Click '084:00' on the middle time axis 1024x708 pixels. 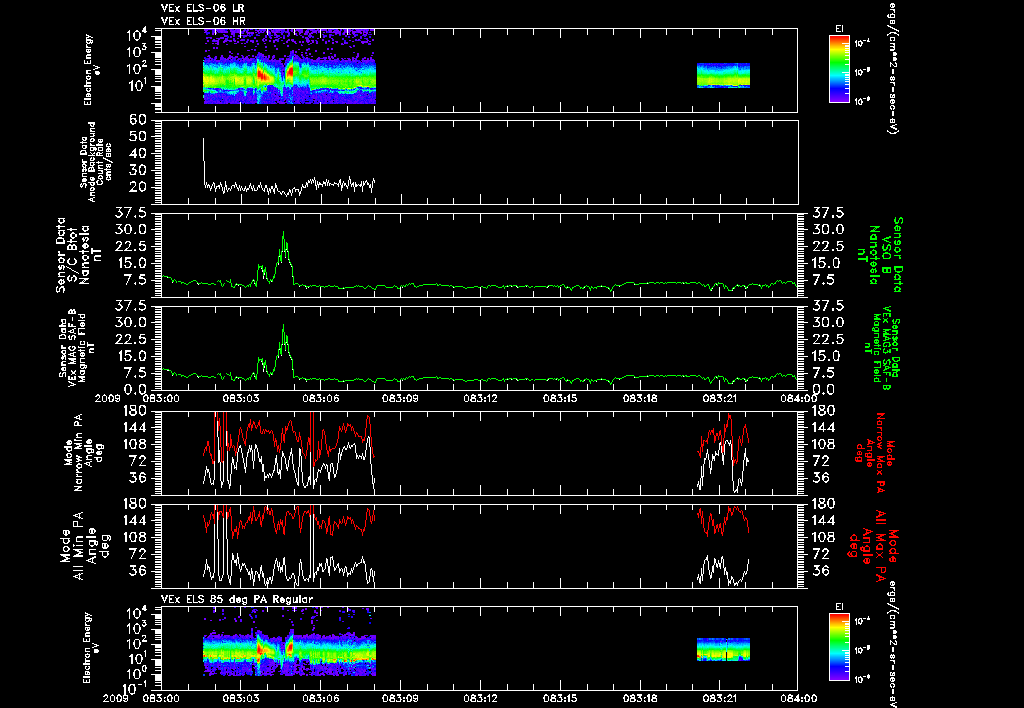[798, 398]
